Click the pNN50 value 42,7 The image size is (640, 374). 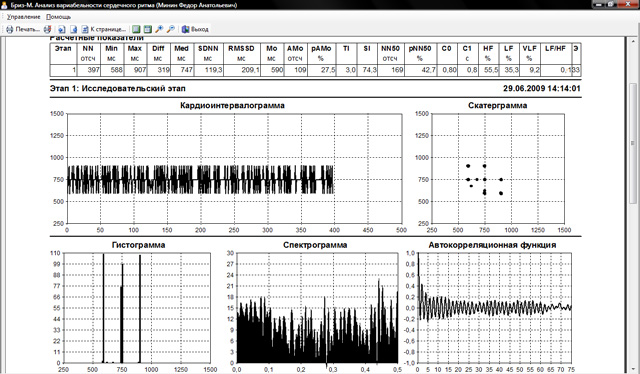pos(428,70)
